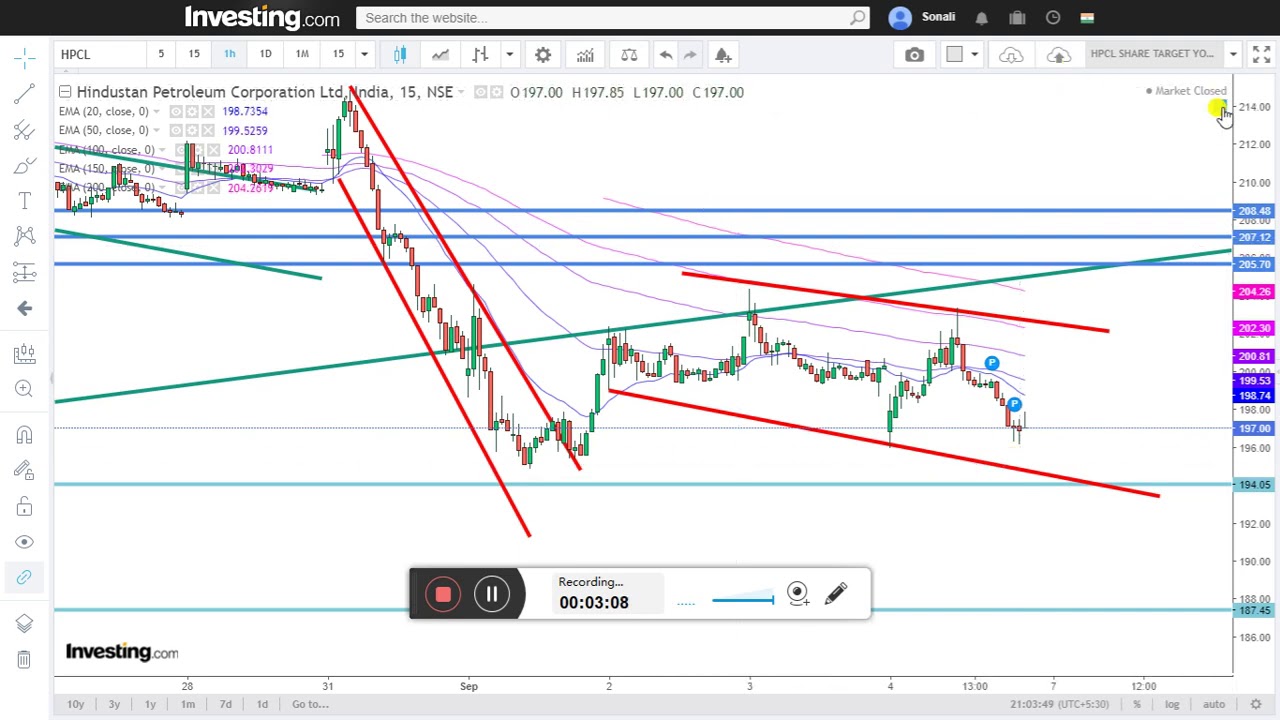Pause the screen recording
The image size is (1280, 720).
point(492,595)
